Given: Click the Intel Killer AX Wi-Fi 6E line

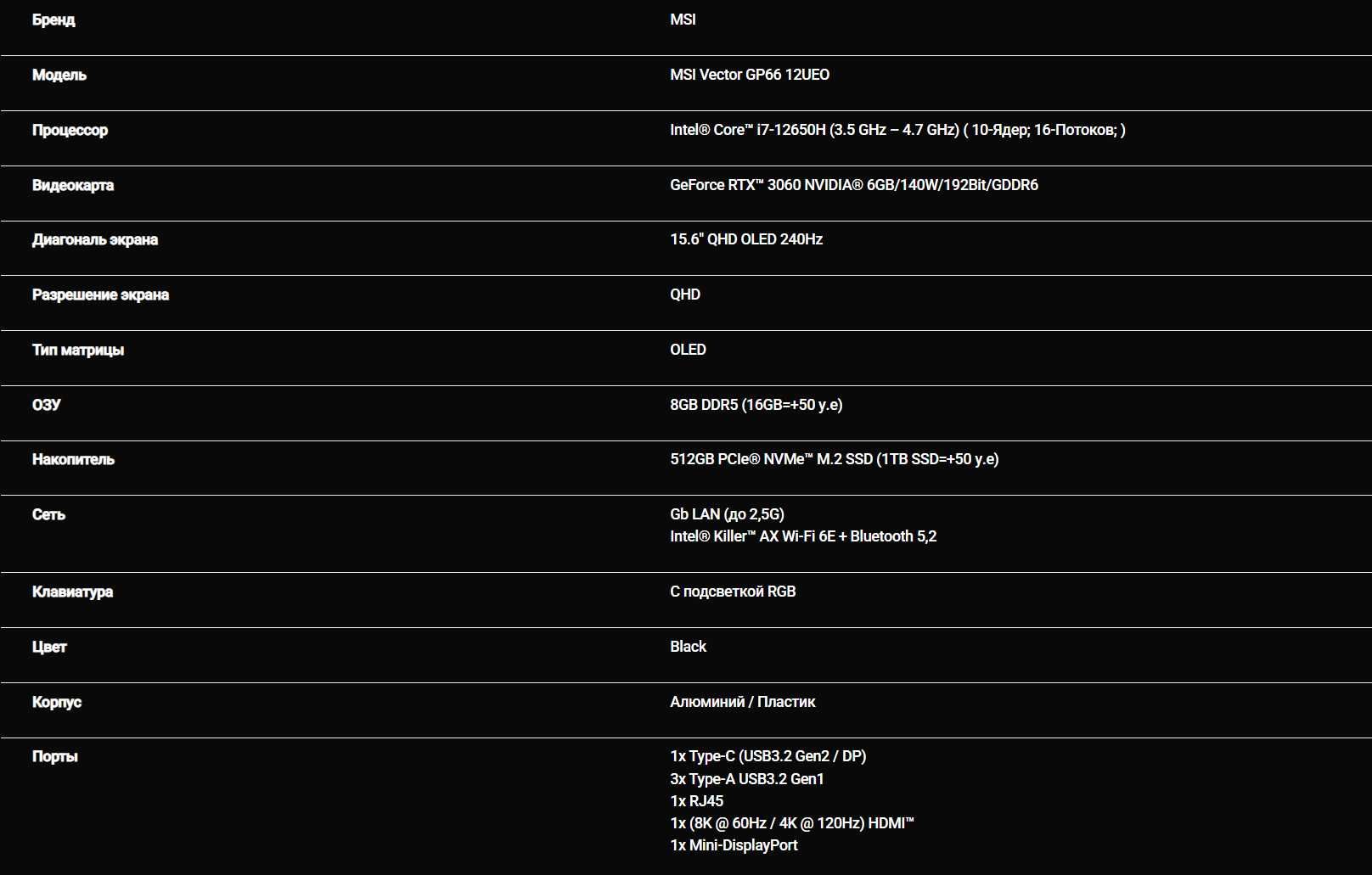Looking at the screenshot, I should pyautogui.click(x=803, y=536).
